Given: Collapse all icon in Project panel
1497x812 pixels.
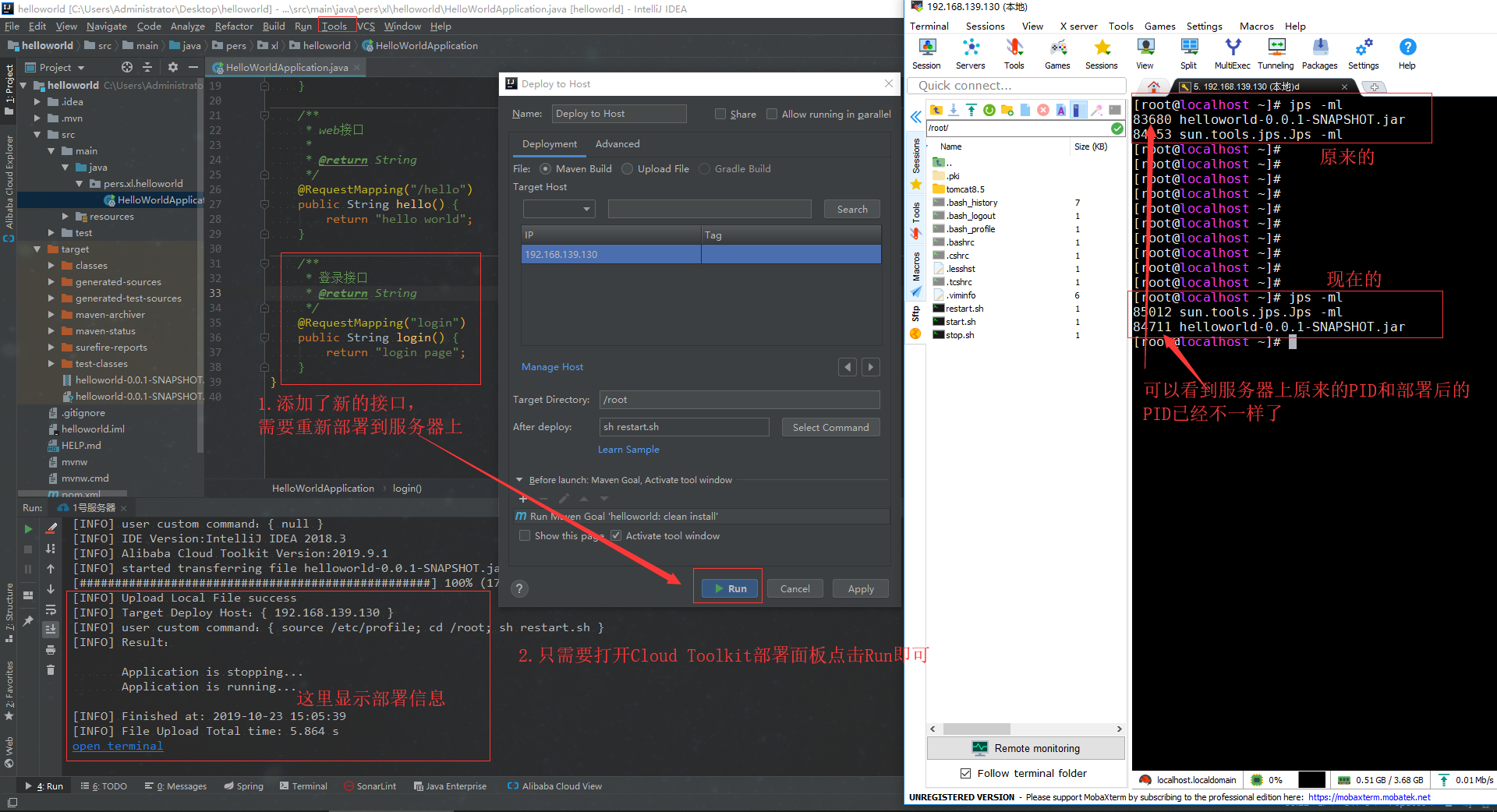Looking at the screenshot, I should click(x=147, y=67).
